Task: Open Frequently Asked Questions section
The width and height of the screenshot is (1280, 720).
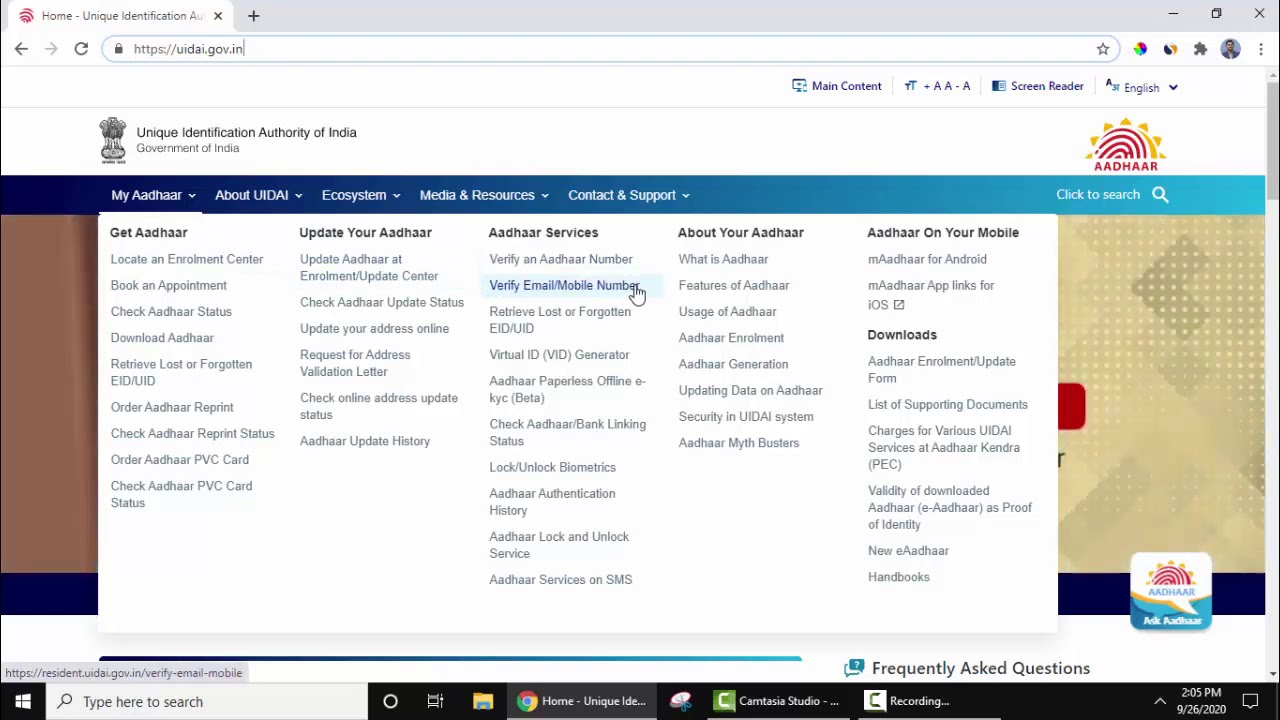Action: pyautogui.click(x=980, y=668)
